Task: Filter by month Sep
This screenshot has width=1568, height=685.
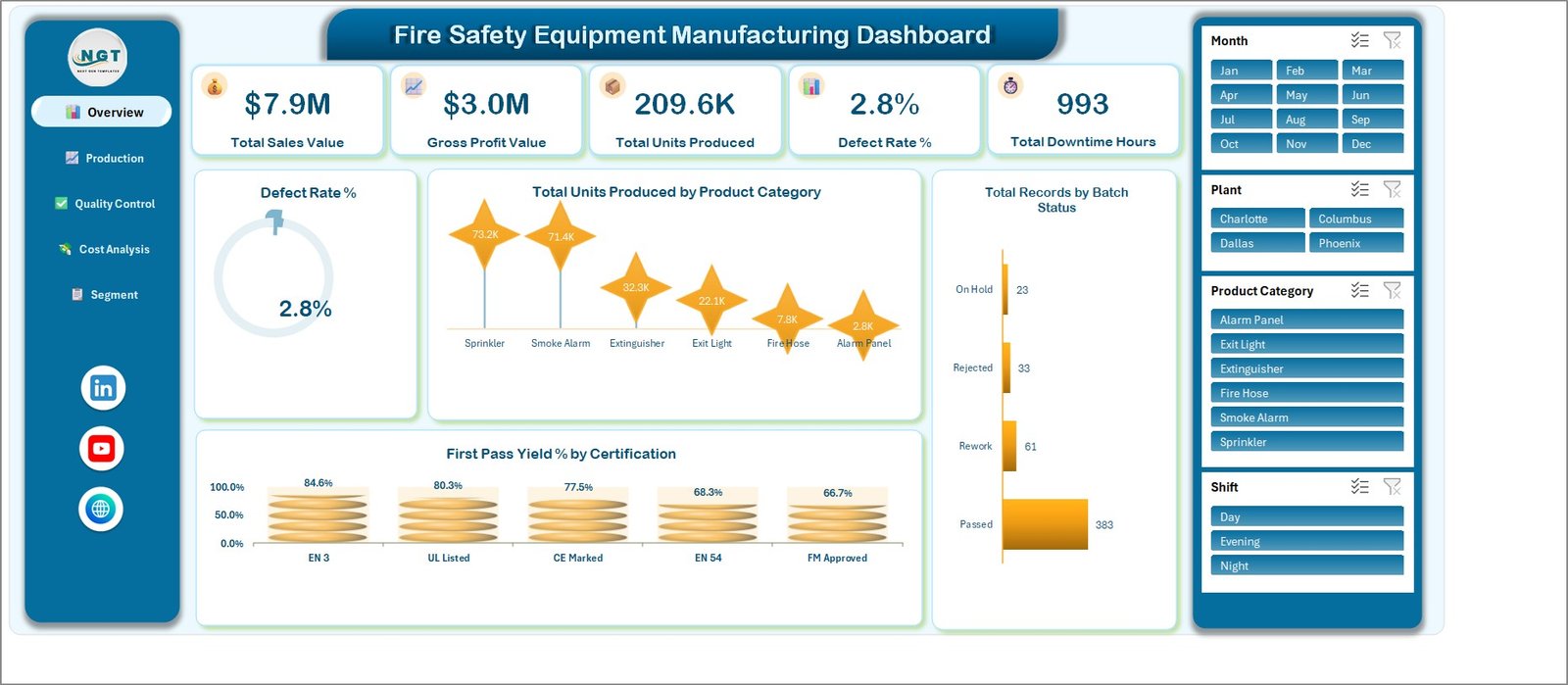Action: tap(1373, 120)
